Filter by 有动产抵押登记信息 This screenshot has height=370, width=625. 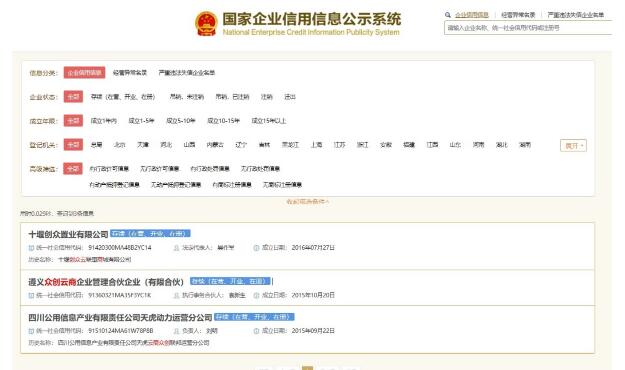[x=114, y=185]
